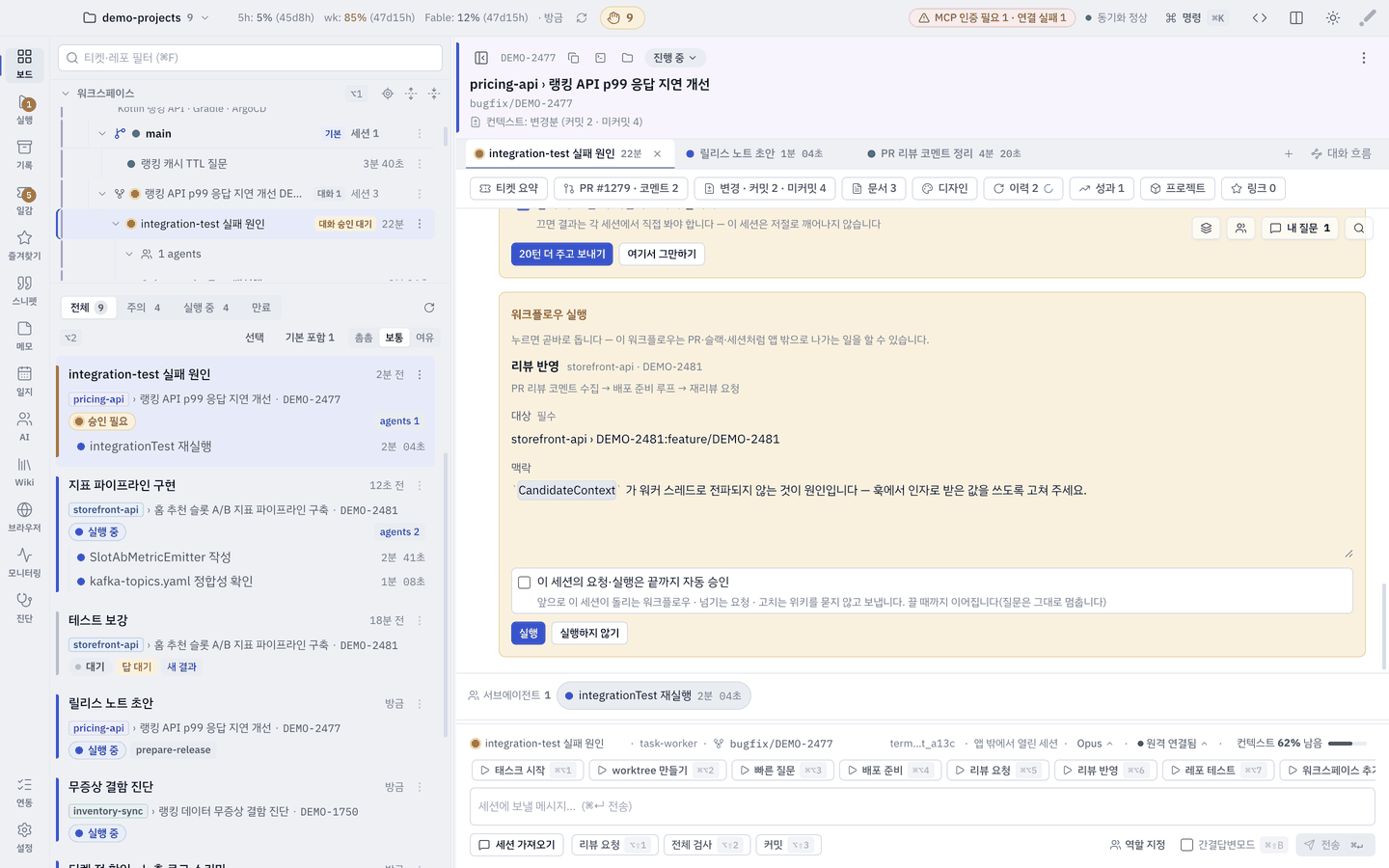Screen dimensions: 1389x868
Task: Click the 세션에 보낼 메시지 input box
Action: (x=922, y=806)
